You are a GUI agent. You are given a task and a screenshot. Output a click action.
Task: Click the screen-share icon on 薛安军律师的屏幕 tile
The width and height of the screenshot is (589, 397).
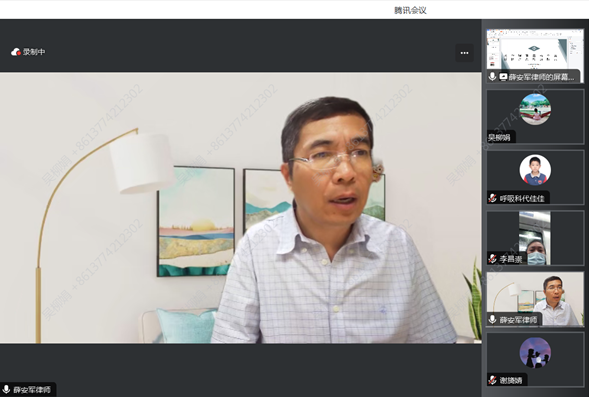point(503,77)
